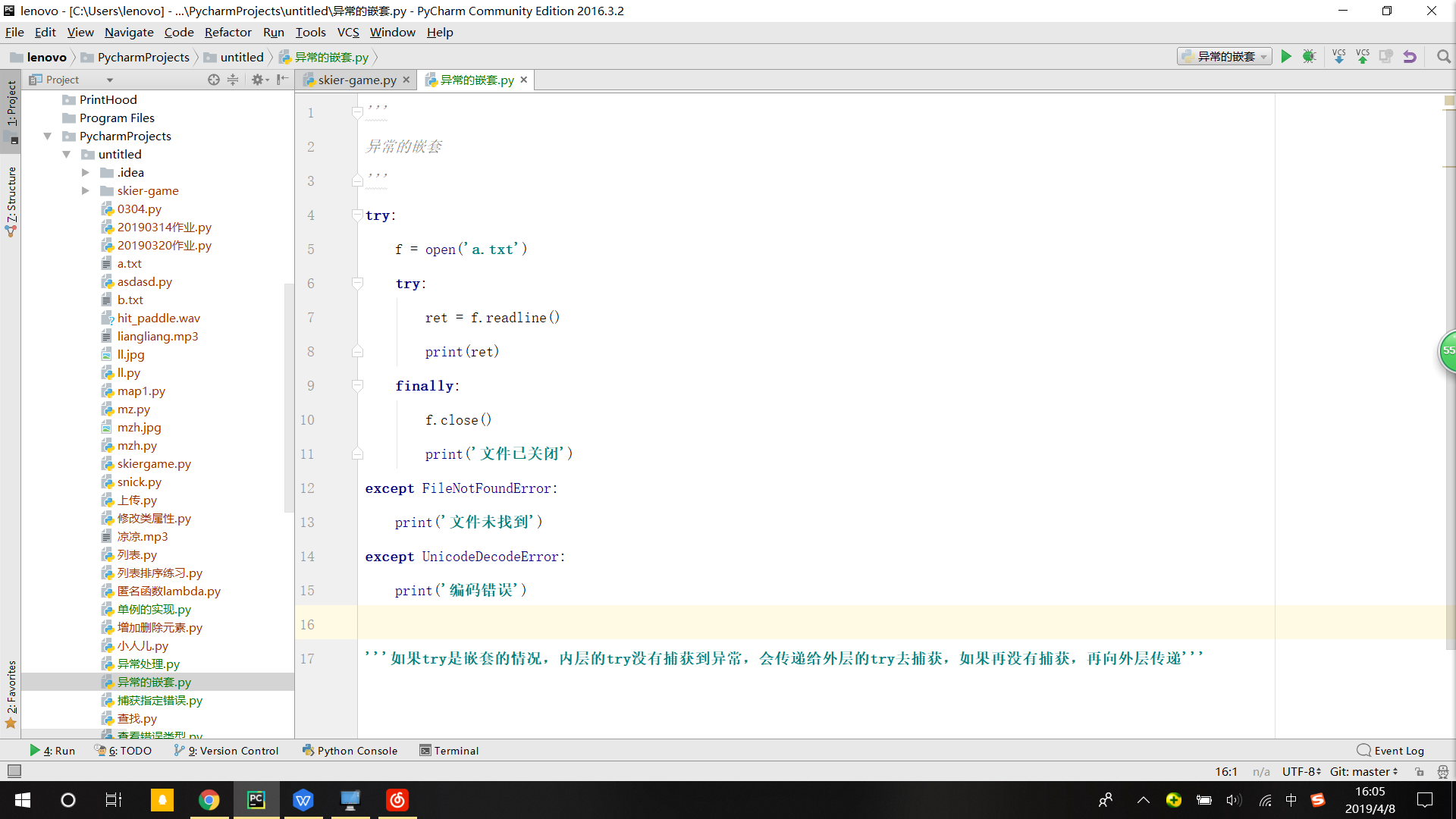
Task: Toggle read-only lock icon in status bar
Action: pyautogui.click(x=1419, y=771)
